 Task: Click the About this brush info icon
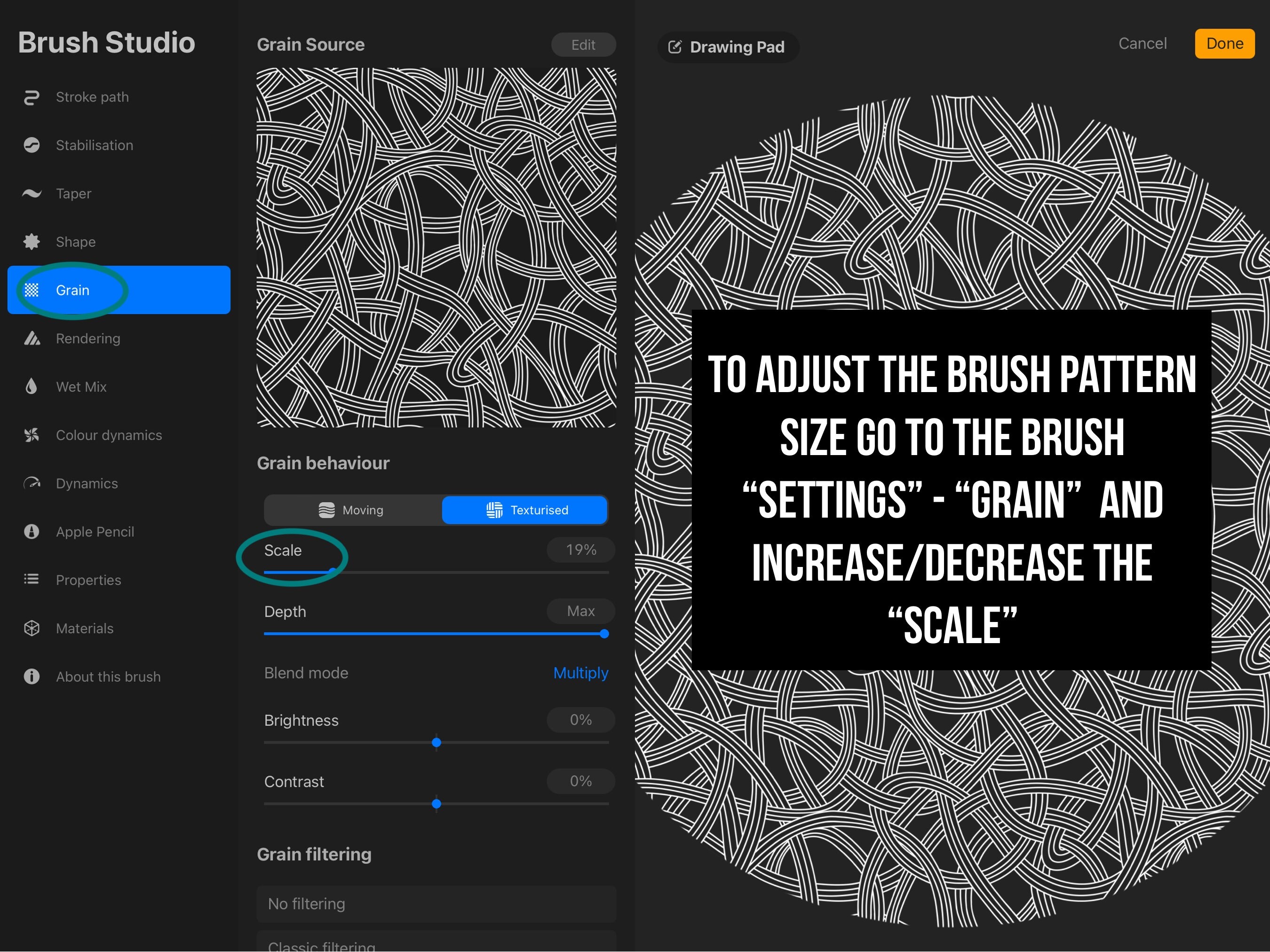click(32, 677)
